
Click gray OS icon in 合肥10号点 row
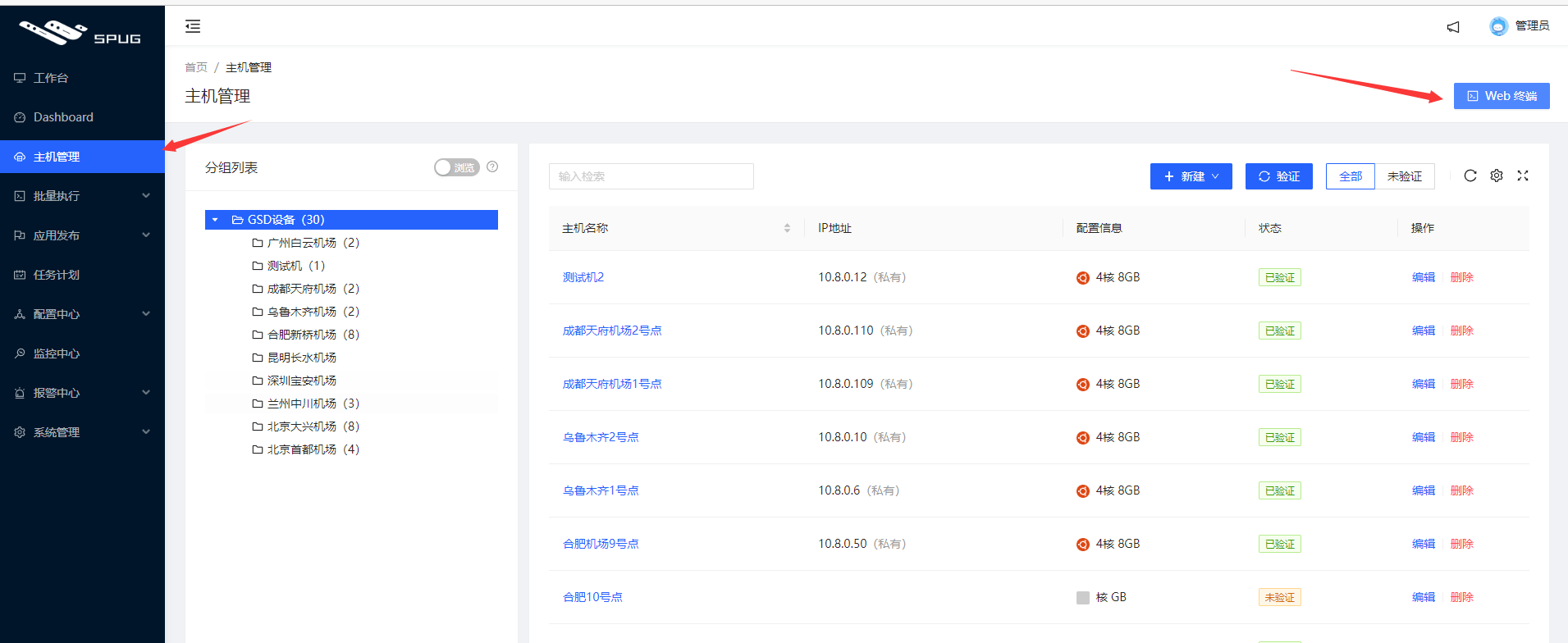[1083, 598]
